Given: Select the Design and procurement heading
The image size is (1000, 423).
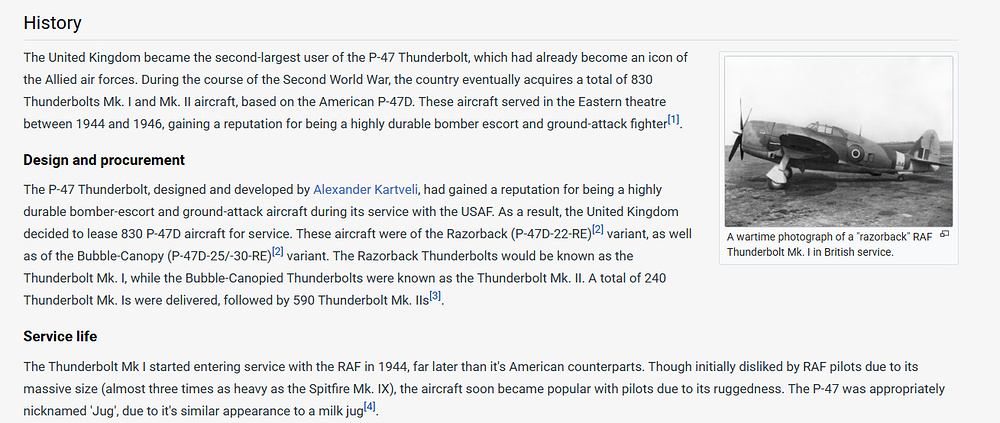Looking at the screenshot, I should coord(104,160).
